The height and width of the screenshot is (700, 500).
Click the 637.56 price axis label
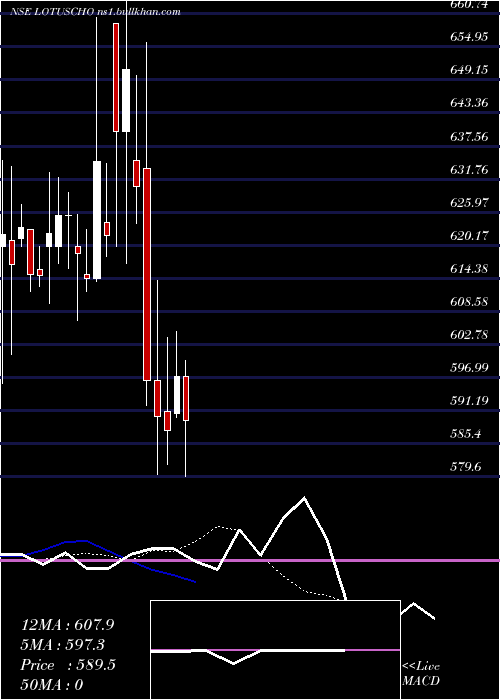(x=469, y=136)
